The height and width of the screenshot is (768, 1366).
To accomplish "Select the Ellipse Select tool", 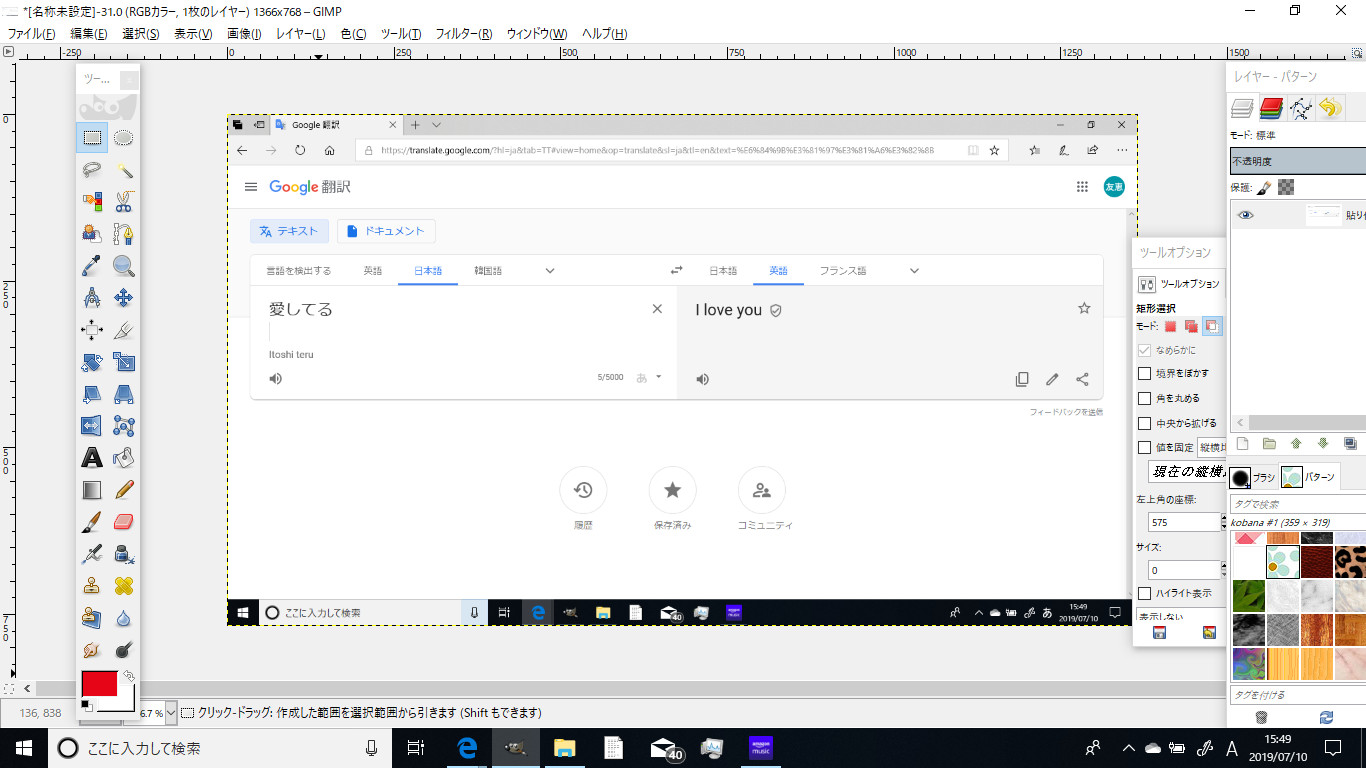I will click(124, 138).
